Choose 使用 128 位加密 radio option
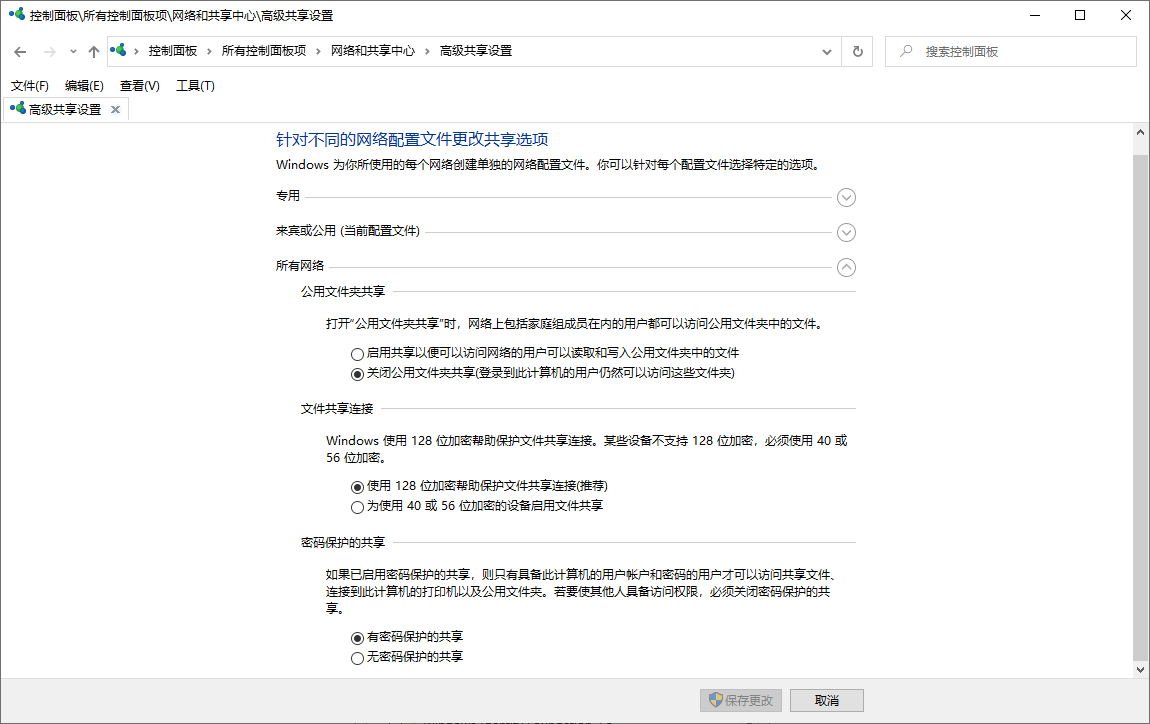1150x724 pixels. [357, 487]
